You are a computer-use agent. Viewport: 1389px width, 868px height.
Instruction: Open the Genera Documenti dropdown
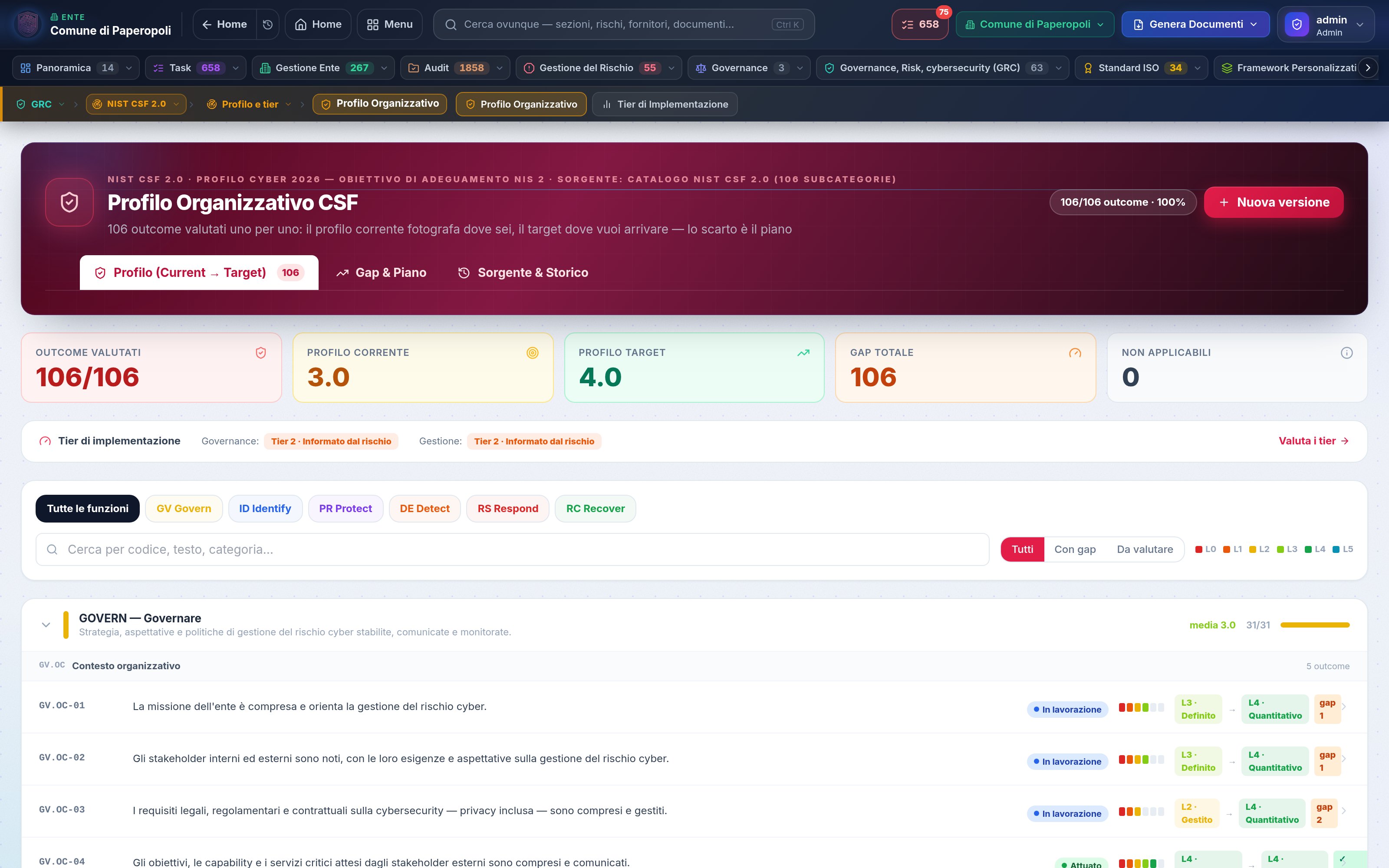coord(1195,24)
